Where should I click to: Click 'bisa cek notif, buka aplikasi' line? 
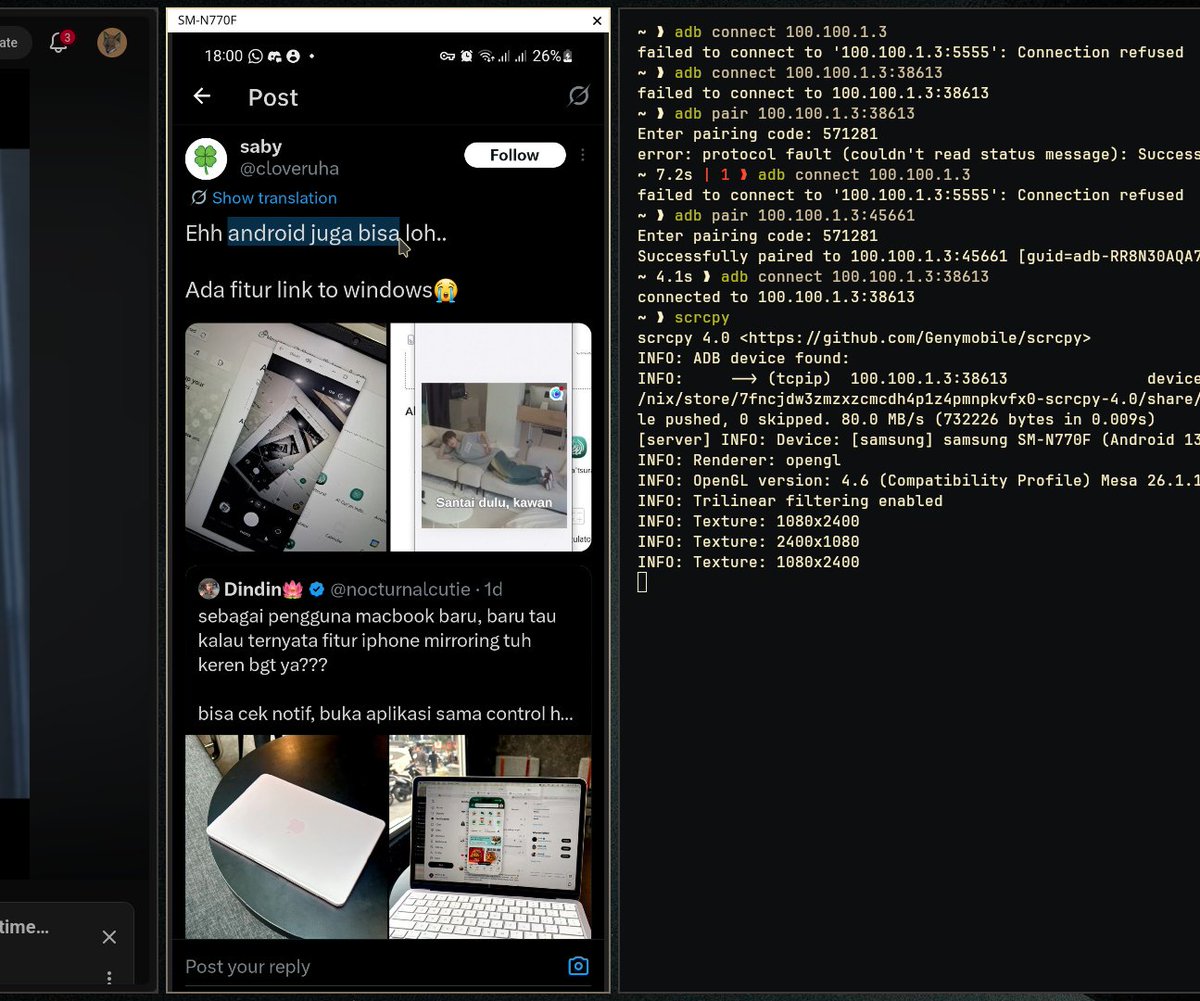385,714
